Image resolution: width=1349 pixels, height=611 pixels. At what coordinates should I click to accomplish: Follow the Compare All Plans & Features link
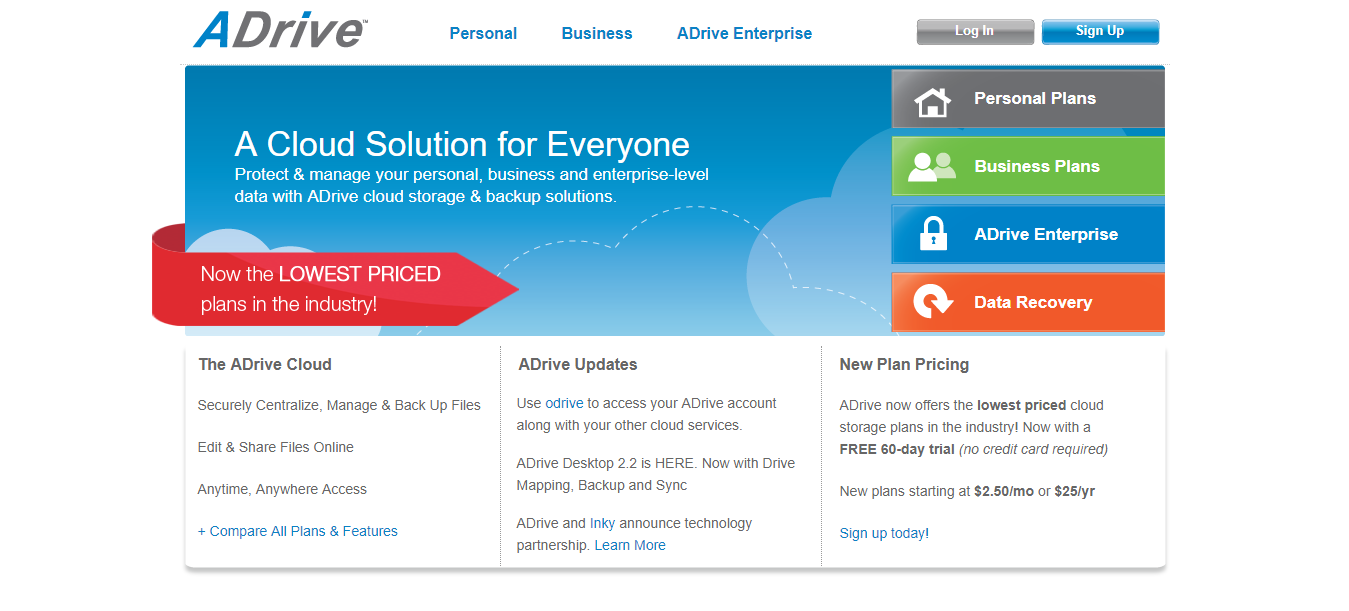click(298, 531)
